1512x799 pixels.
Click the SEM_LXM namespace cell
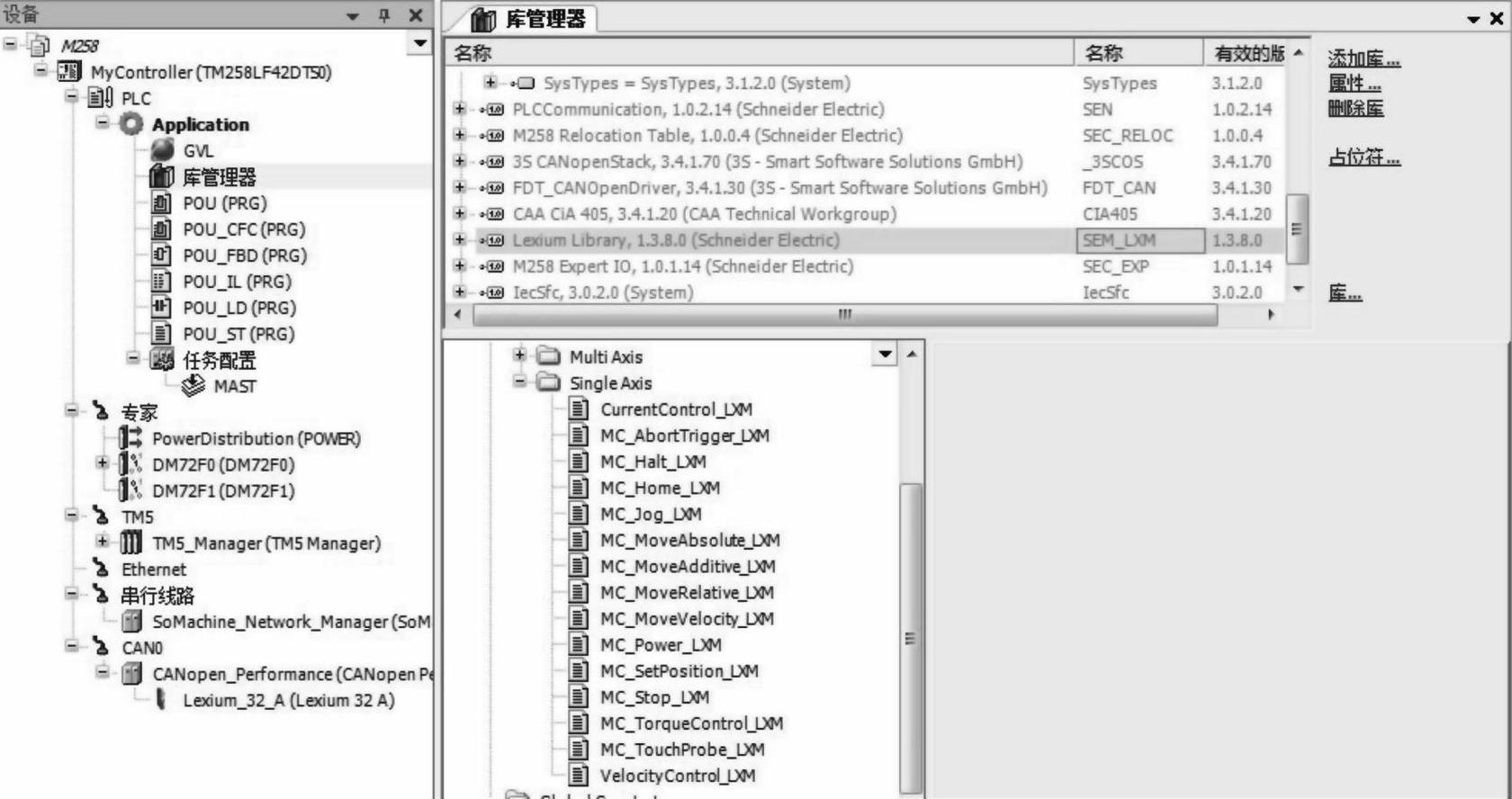pos(1140,240)
